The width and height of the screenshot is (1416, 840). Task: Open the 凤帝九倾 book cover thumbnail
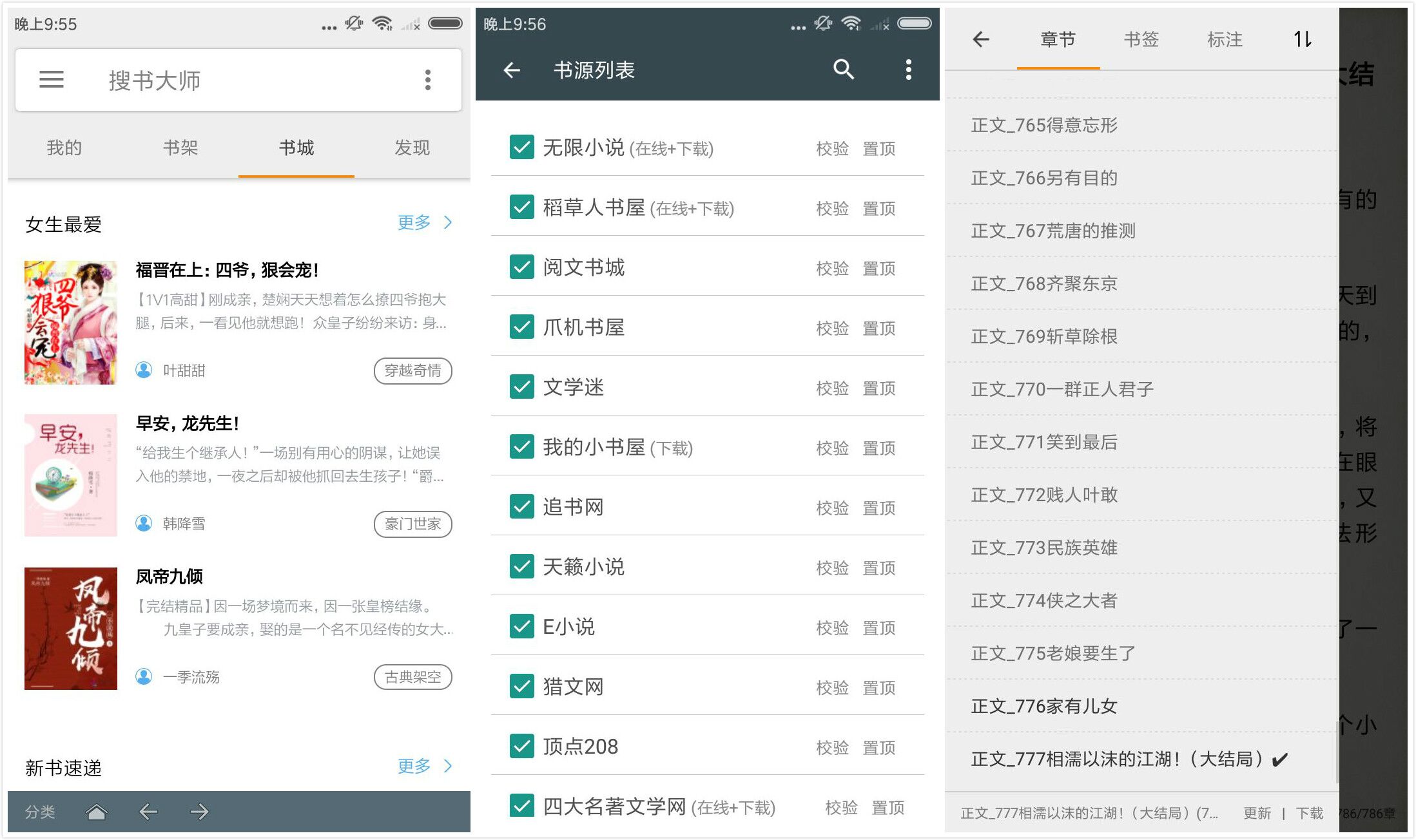[71, 629]
